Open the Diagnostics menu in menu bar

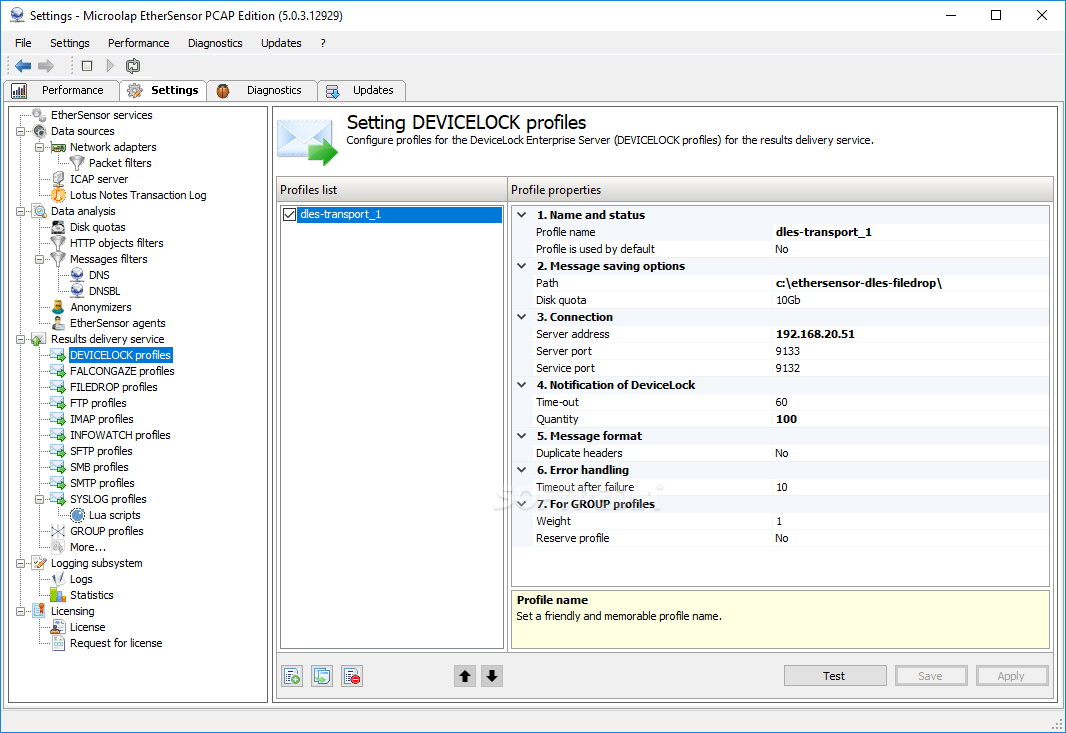pos(215,43)
